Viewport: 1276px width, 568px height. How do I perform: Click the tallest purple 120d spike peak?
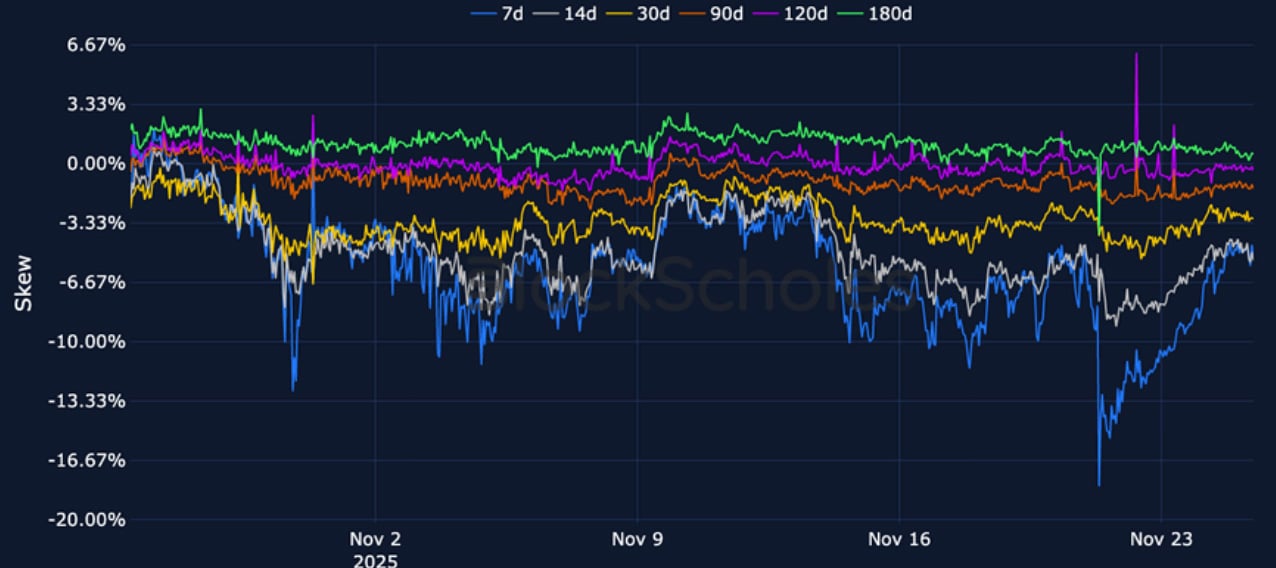1136,54
